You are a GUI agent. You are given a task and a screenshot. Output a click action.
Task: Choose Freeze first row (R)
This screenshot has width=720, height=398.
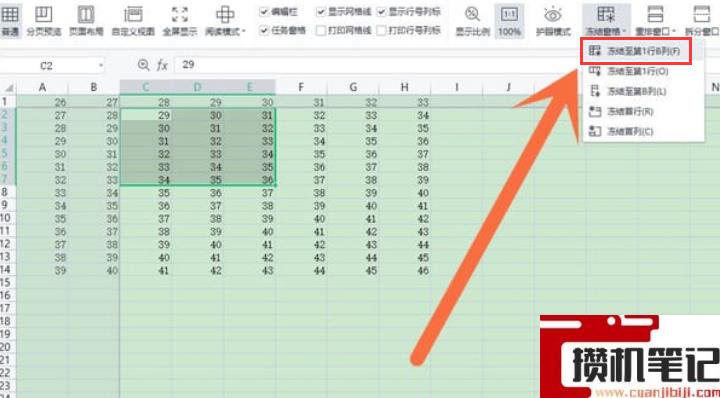643,112
